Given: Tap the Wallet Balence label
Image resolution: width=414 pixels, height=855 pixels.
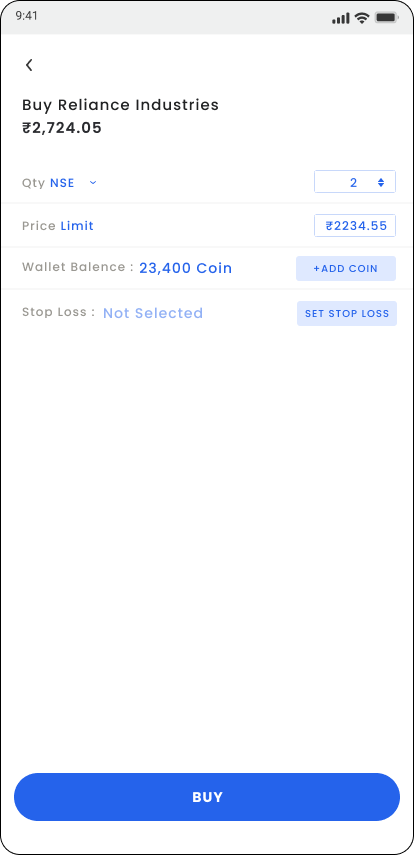Looking at the screenshot, I should (77, 267).
